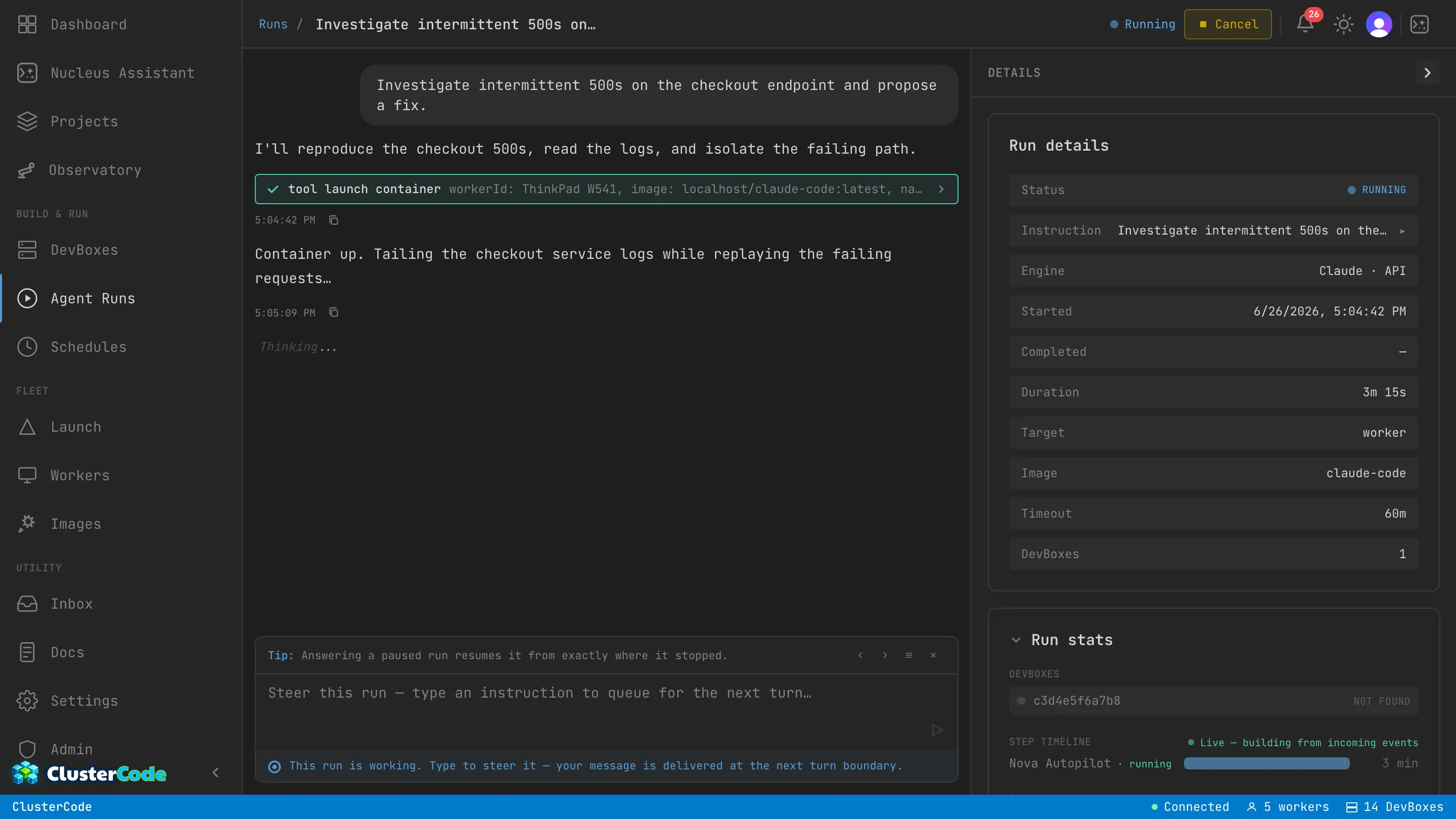Click the Workers monitor icon
This screenshot has height=819, width=1456.
(27, 475)
